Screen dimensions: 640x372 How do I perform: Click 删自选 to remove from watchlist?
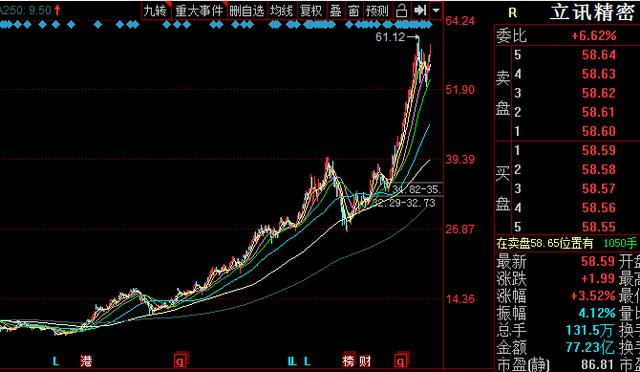[247, 11]
